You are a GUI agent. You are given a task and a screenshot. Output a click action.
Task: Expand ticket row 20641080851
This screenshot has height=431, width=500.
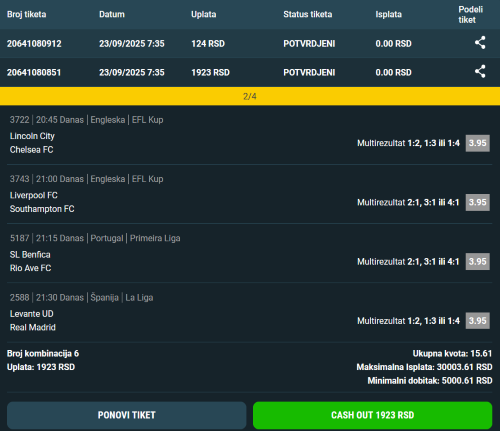coord(250,72)
